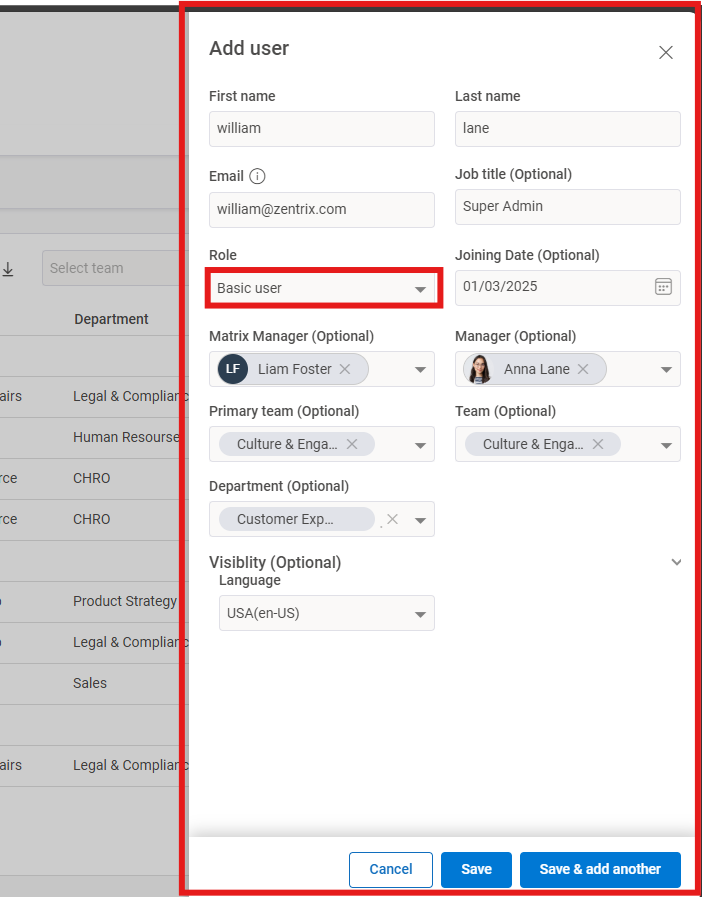
Task: Click the download icon beside Select team
Action: click(x=8, y=269)
